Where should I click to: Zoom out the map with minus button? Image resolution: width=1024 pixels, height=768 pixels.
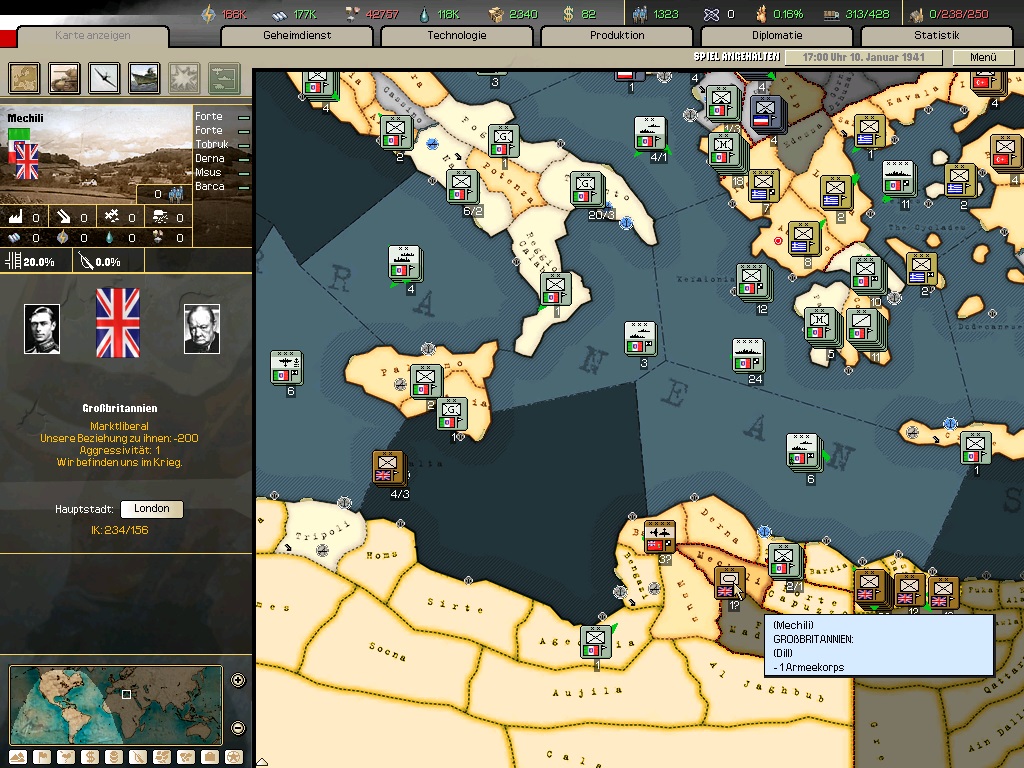tap(238, 727)
